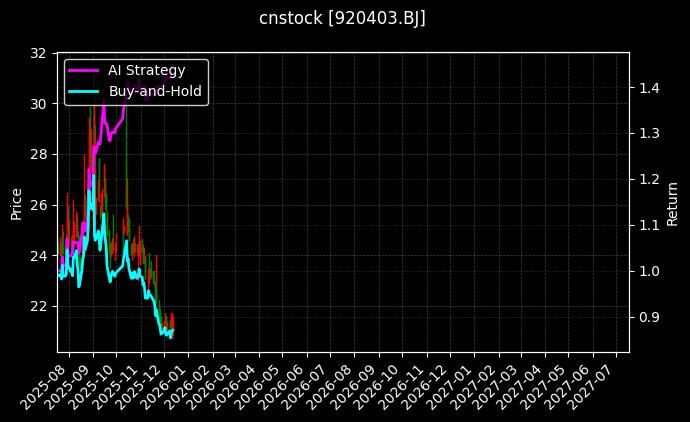This screenshot has height=422, width=690.
Task: Click the magenta AI Strategy legend line swatch
Action: pyautogui.click(x=84, y=70)
